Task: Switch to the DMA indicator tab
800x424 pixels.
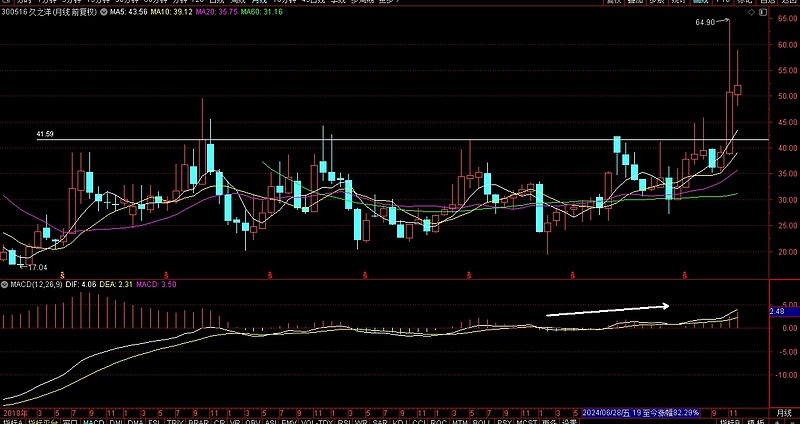Action: [136, 421]
